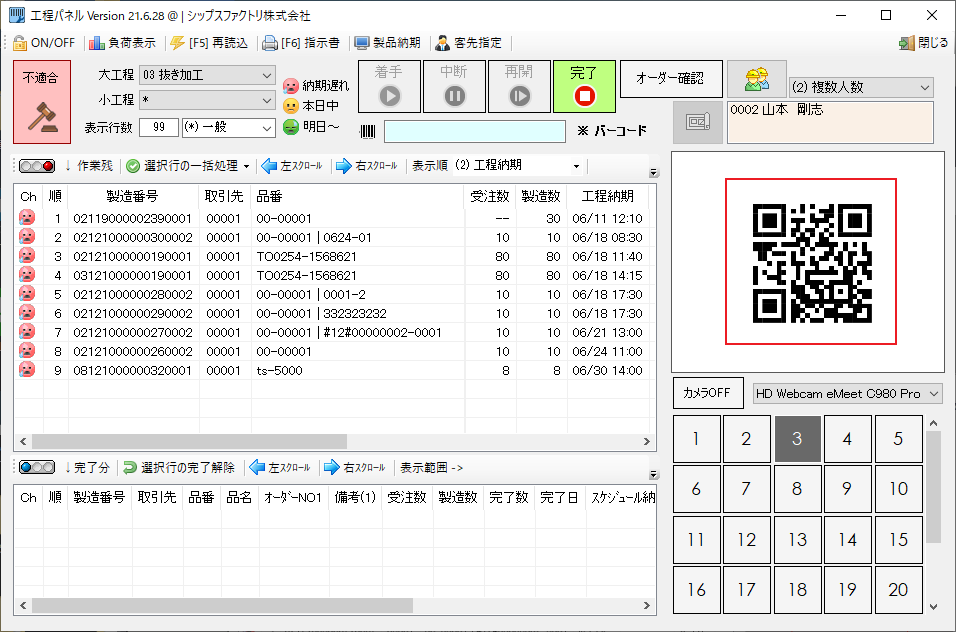Click the 製造番号 column header in 作業残 table
956x632 pixels.
[132, 196]
